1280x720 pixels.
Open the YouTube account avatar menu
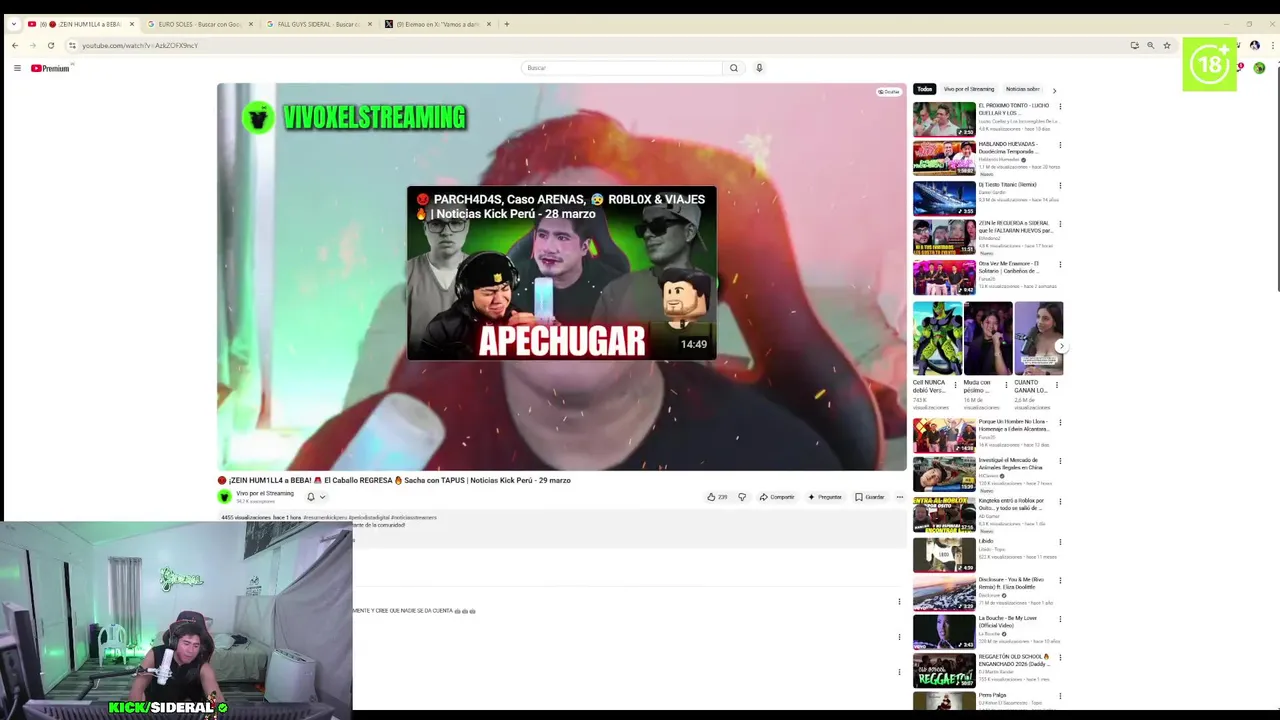click(1259, 68)
